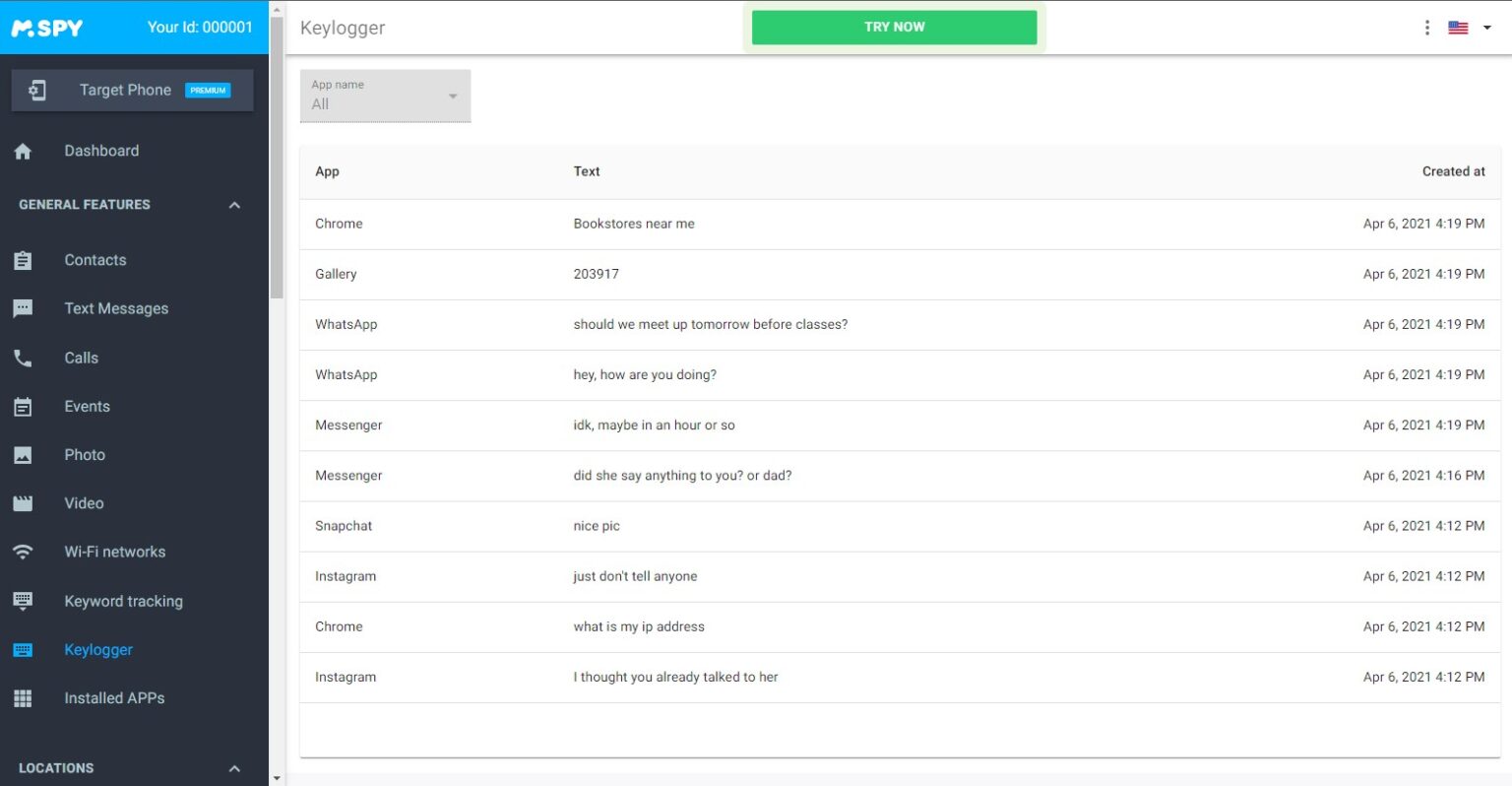This screenshot has width=1512, height=786.
Task: Click the Text Messages speech bubble icon
Action: 23,308
